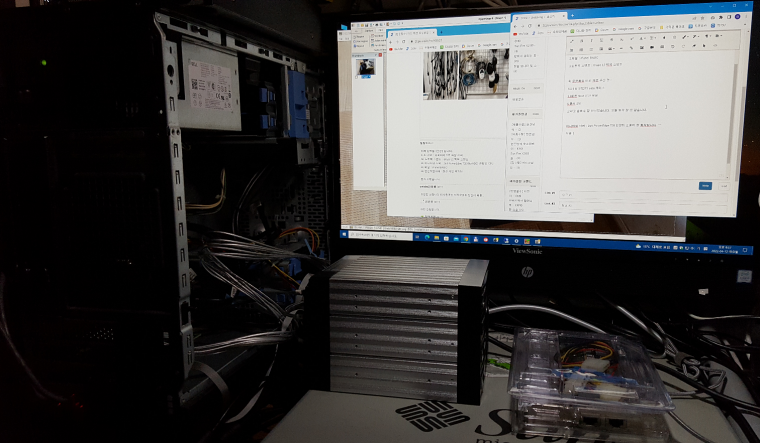760x443 pixels.
Task: Click the cable photo in the middle browser
Action: coord(440,75)
